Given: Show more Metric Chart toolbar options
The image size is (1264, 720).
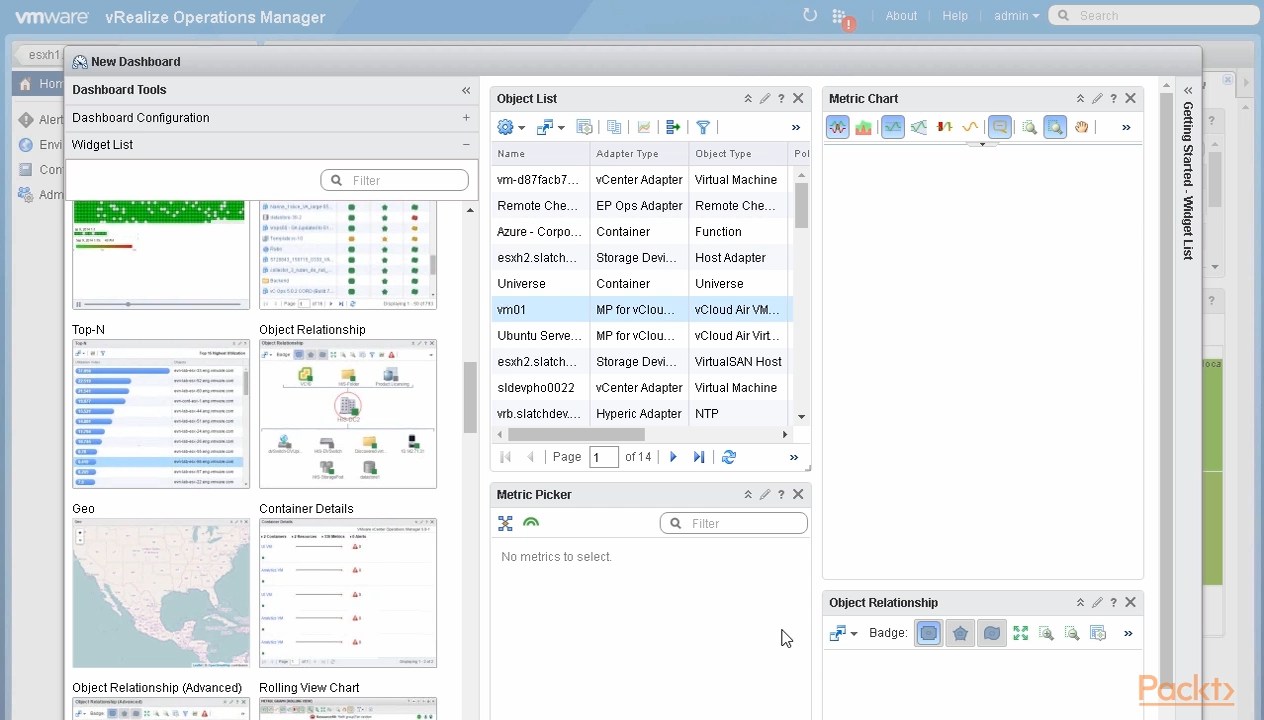Looking at the screenshot, I should 1126,127.
